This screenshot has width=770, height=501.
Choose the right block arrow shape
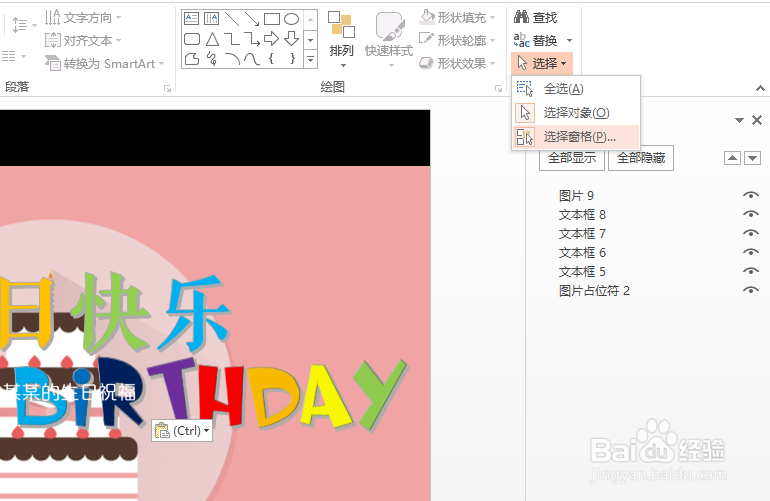272,39
